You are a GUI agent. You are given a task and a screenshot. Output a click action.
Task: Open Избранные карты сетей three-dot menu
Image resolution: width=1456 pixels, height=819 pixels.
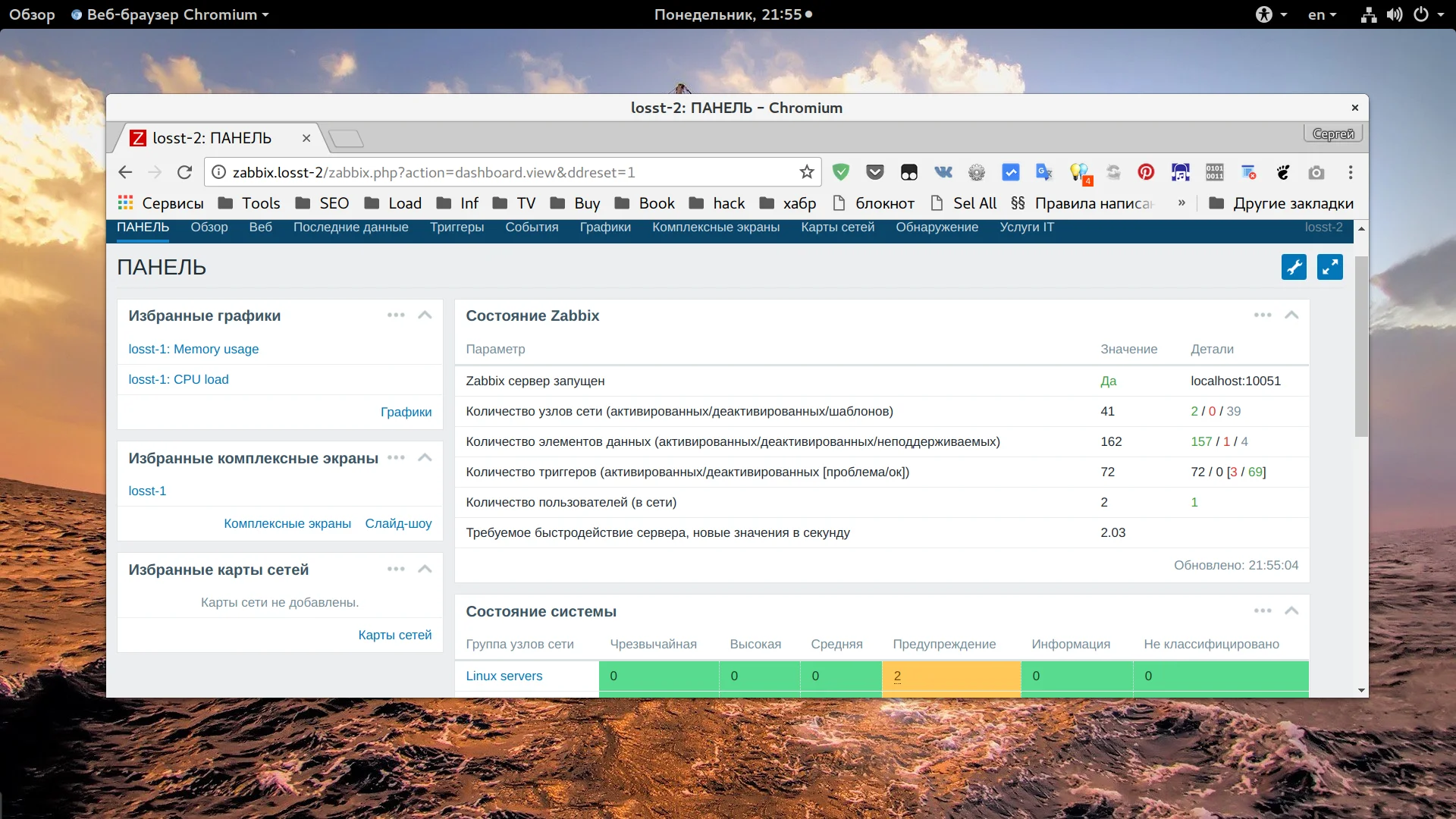[x=396, y=570]
